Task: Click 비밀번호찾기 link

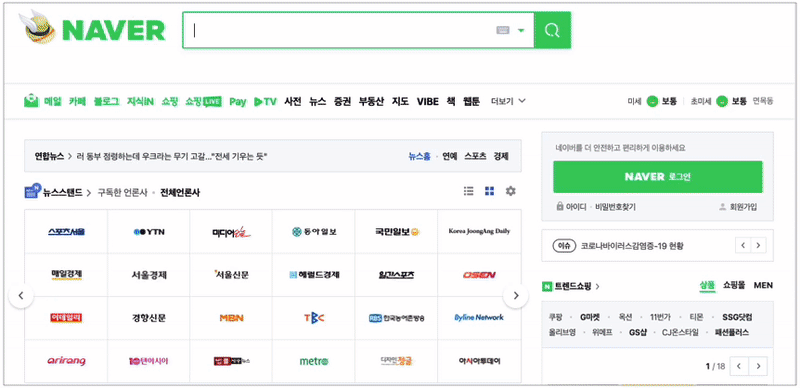Action: coord(615,207)
